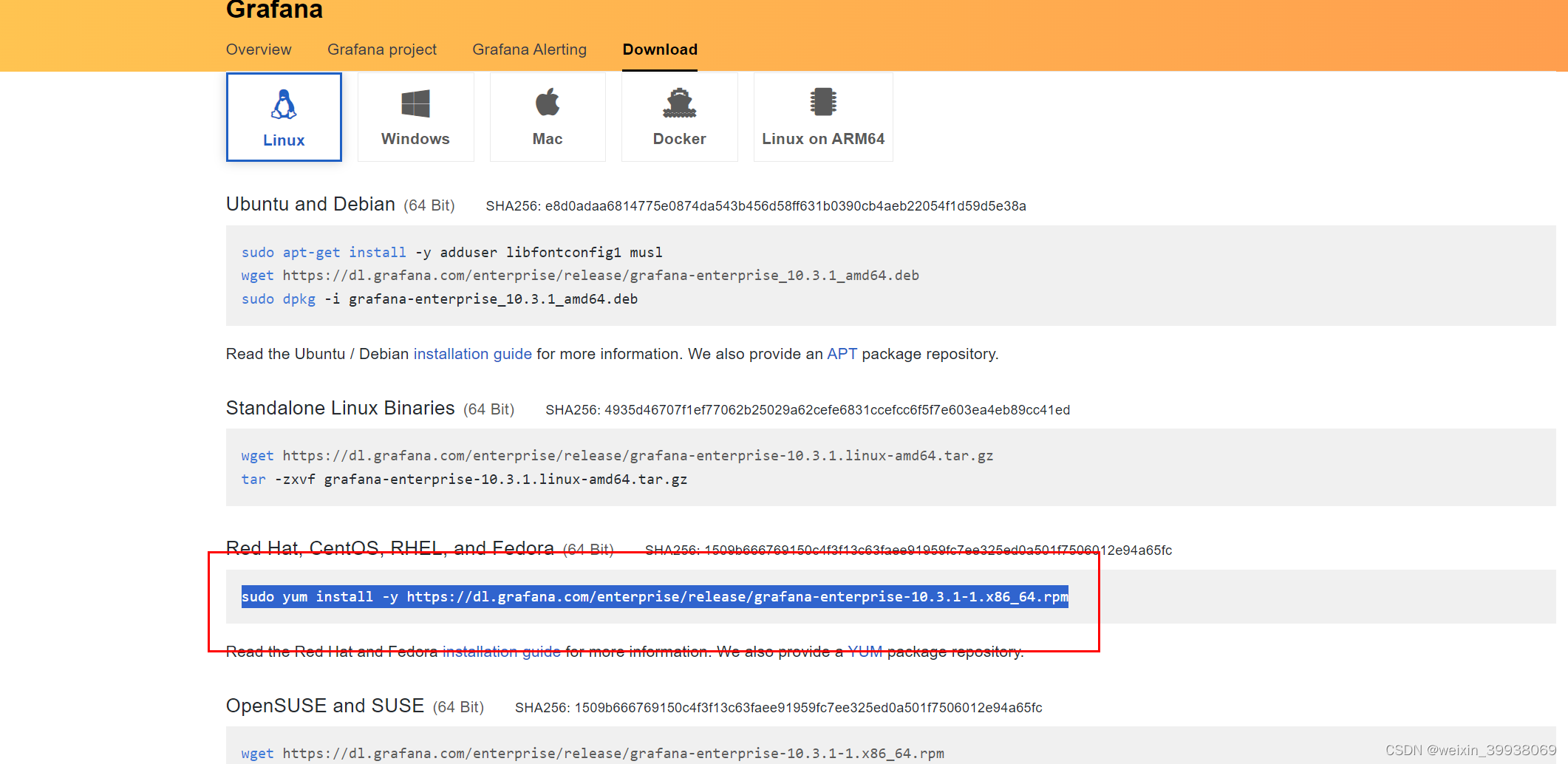Click the Docker label text
The image size is (1568, 764).
click(x=680, y=139)
